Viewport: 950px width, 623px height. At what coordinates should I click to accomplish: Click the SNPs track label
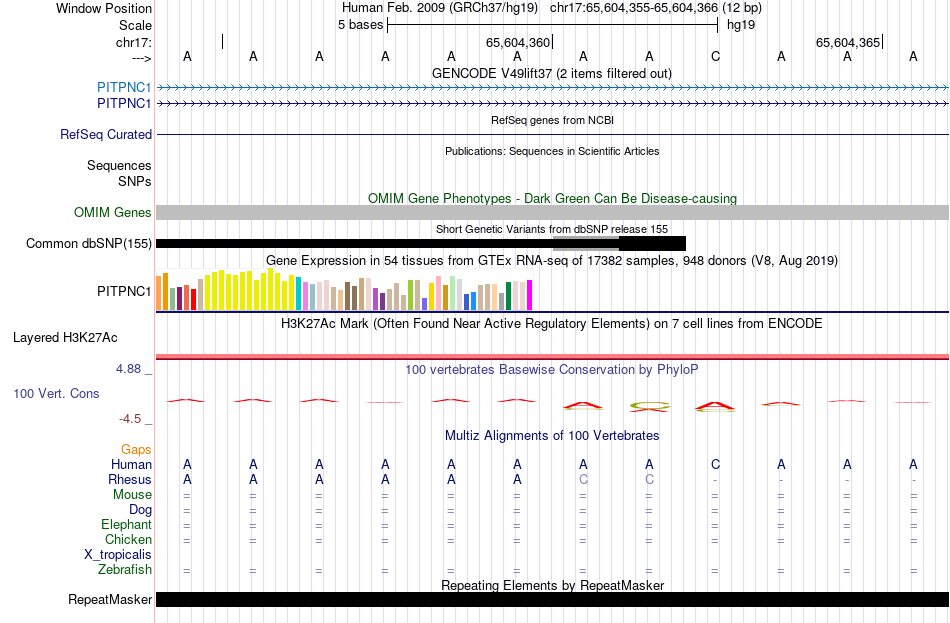point(135,181)
